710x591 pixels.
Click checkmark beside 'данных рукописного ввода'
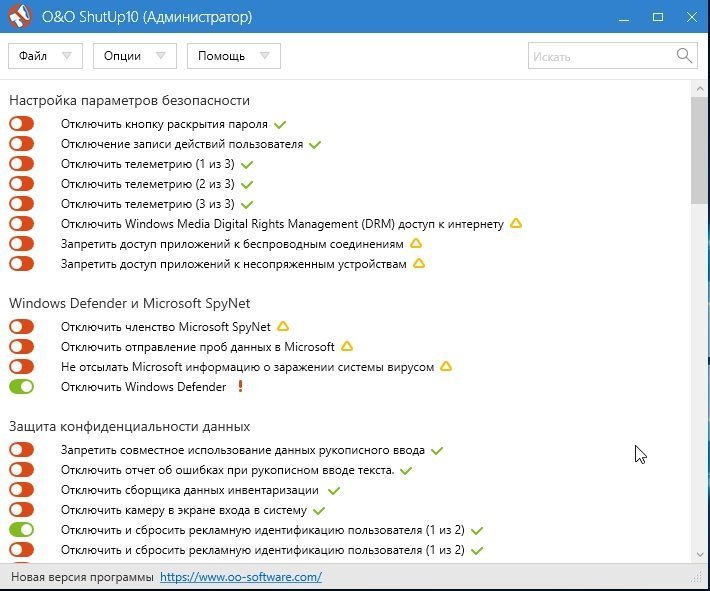[437, 451]
